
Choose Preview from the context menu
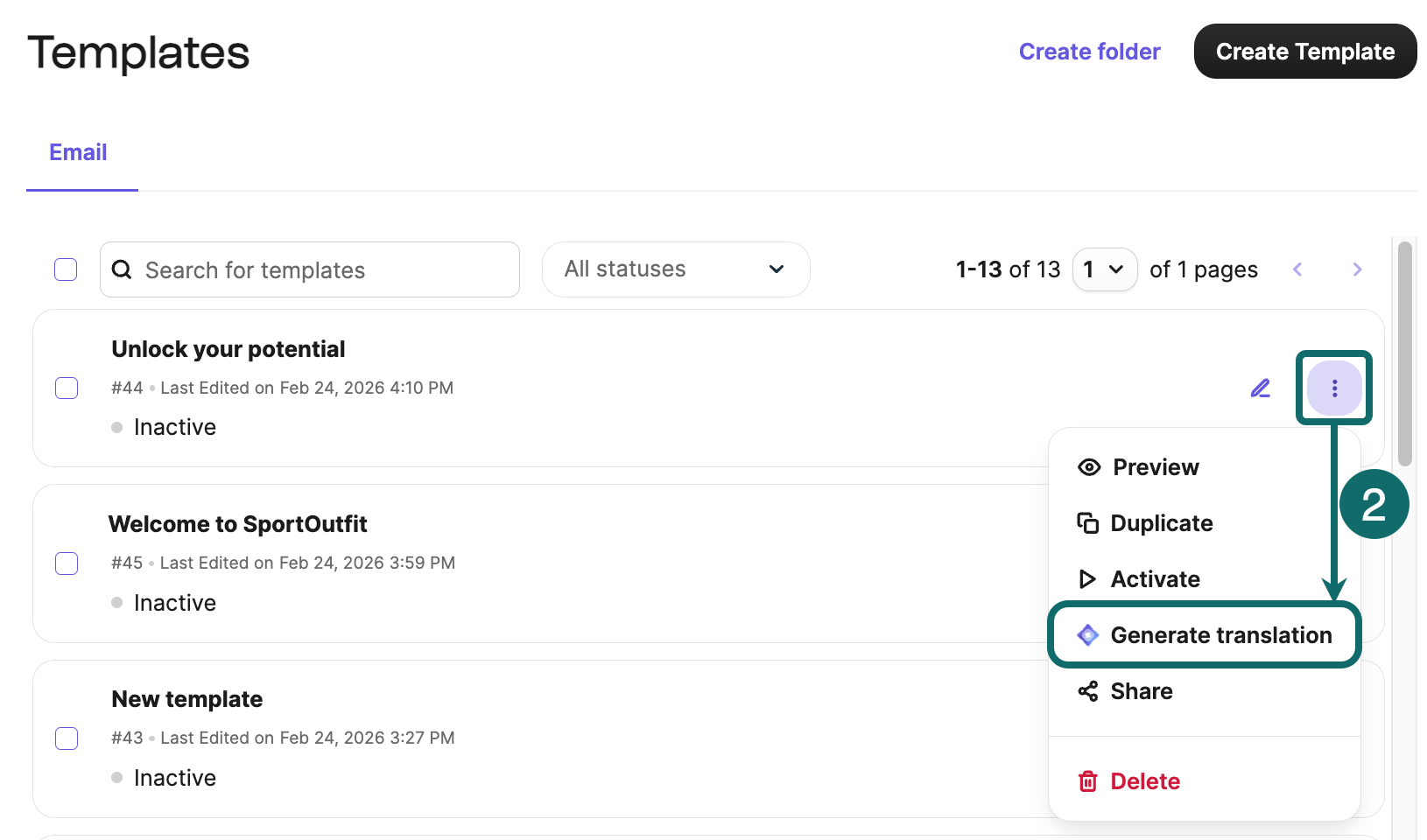point(1155,467)
